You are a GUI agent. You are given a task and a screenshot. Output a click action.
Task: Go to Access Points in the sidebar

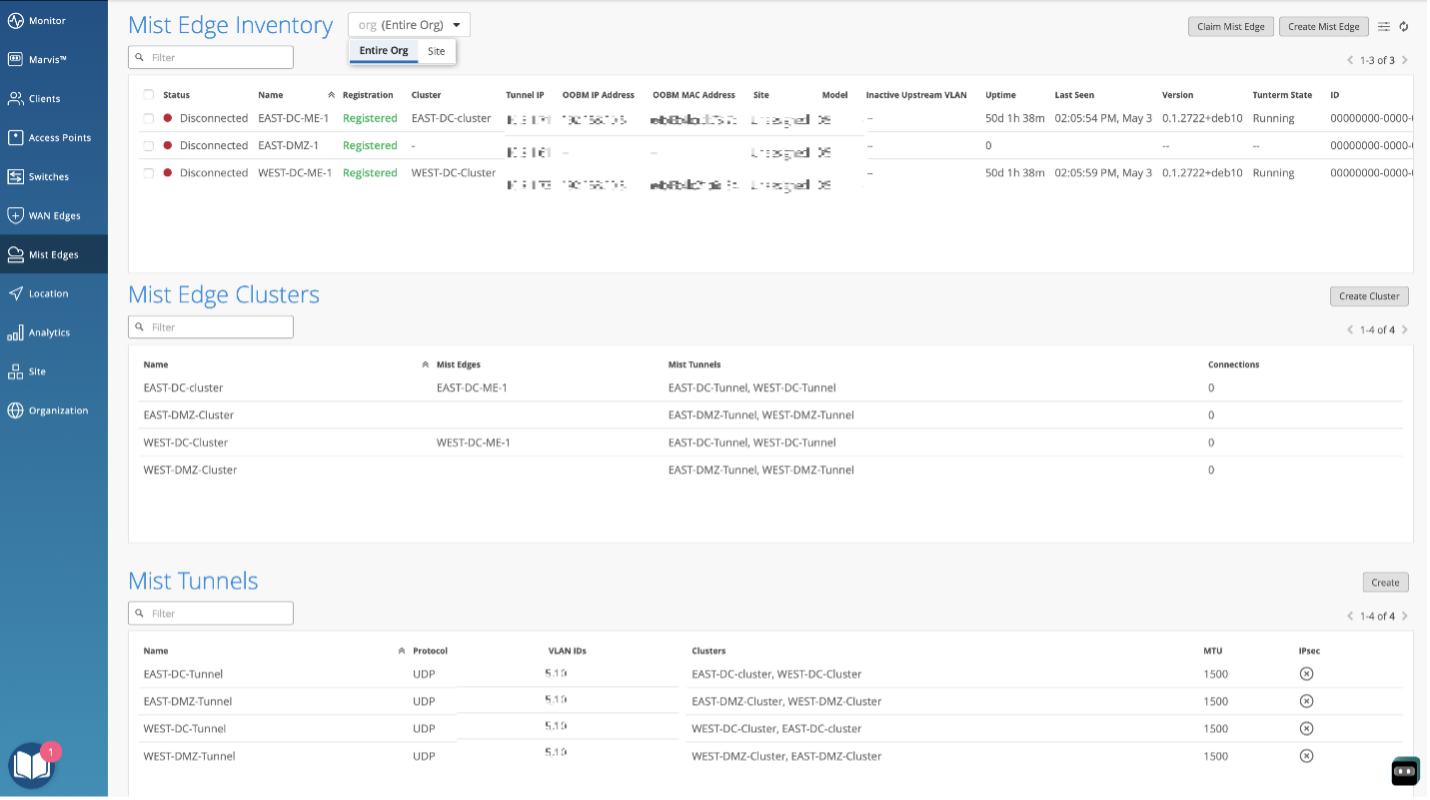(x=59, y=138)
